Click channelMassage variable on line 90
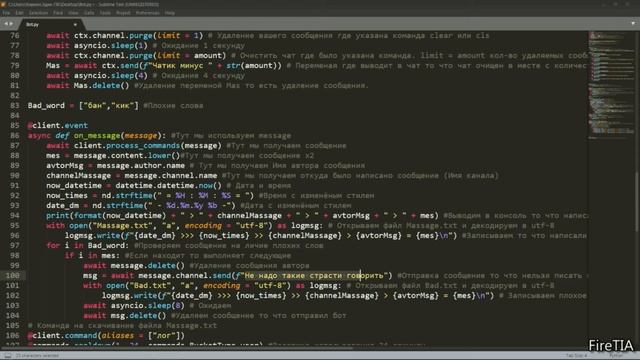 tap(78, 176)
